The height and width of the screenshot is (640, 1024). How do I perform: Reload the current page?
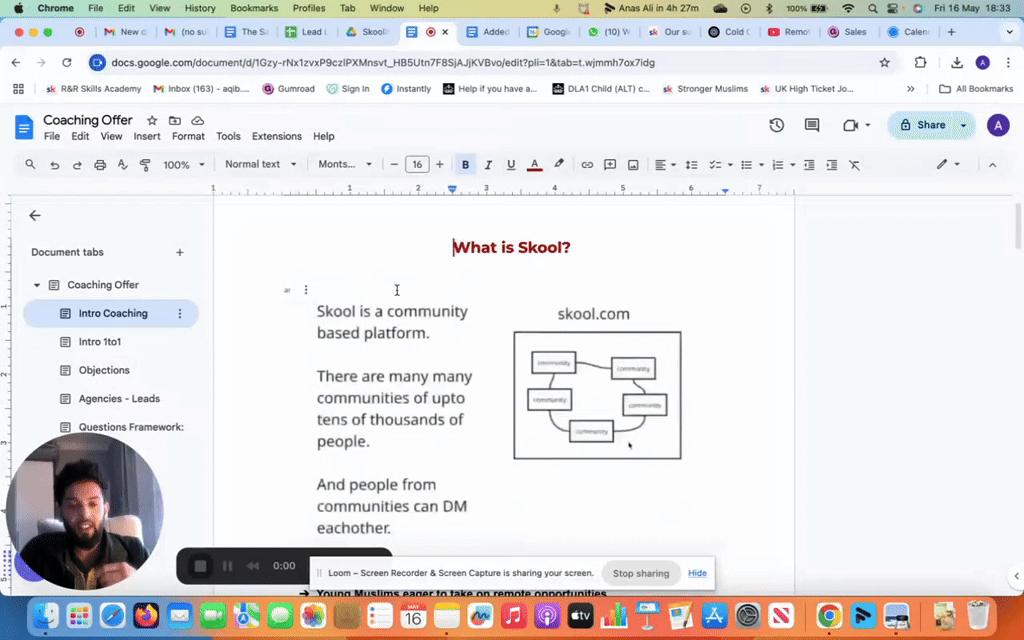pyautogui.click(x=67, y=63)
